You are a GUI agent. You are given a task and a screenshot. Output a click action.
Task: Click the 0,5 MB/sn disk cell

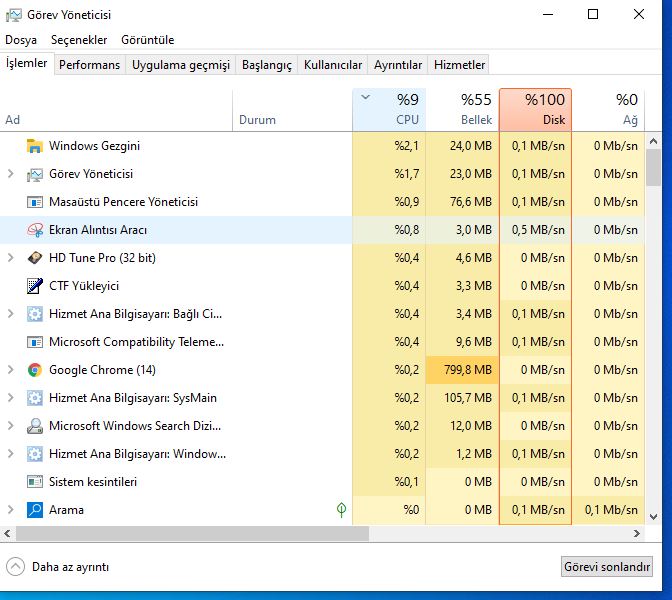coord(535,230)
